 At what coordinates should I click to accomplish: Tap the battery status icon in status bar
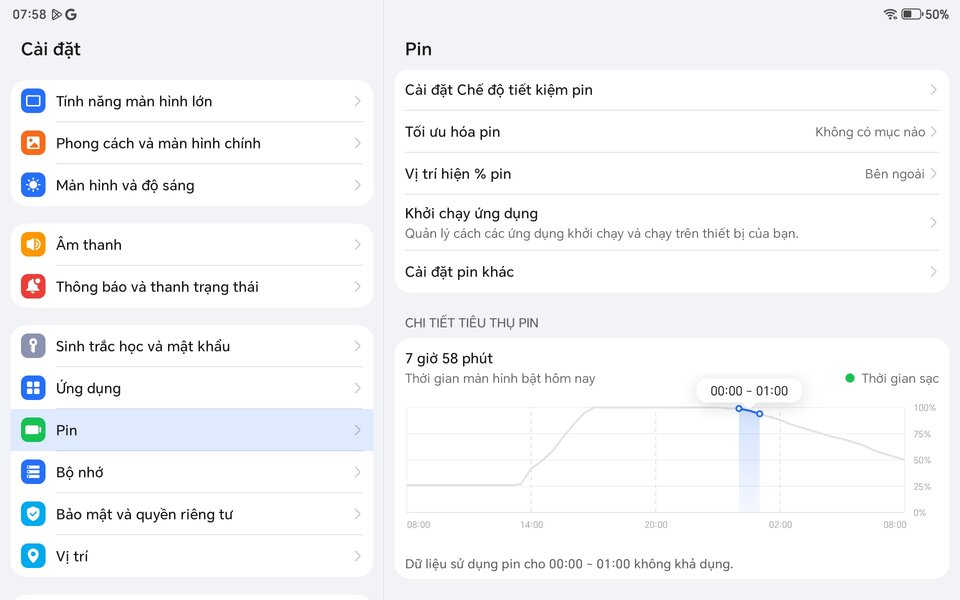pos(912,14)
